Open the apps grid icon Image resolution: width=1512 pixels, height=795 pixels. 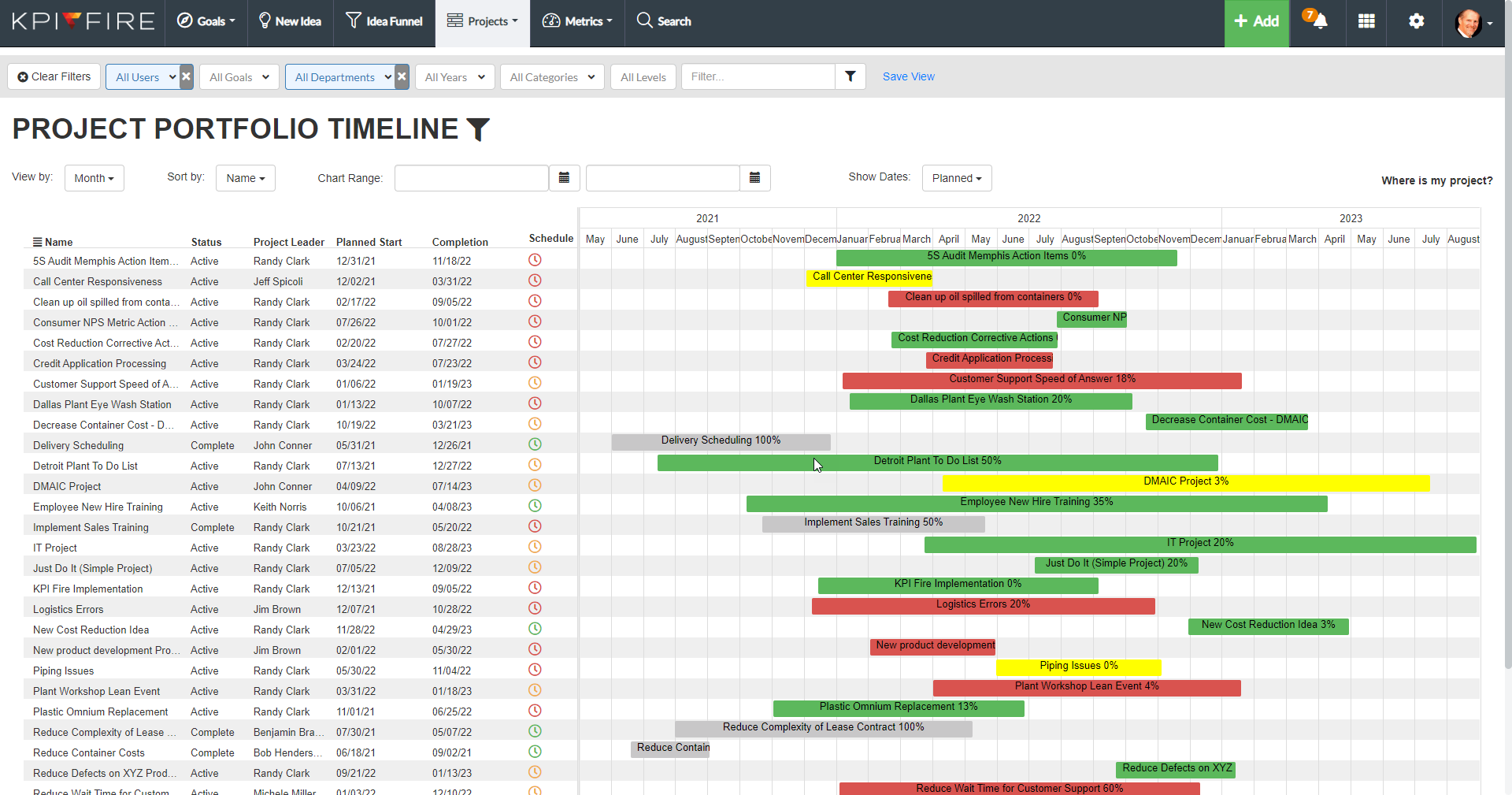[1366, 21]
